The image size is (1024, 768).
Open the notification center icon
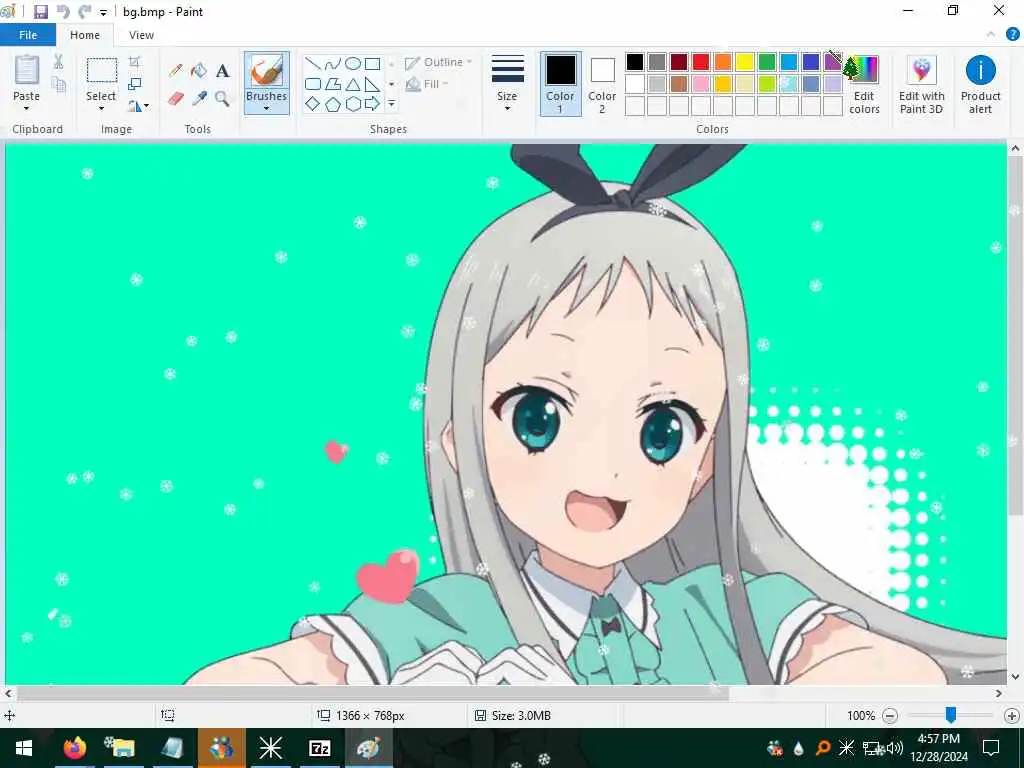tap(991, 748)
